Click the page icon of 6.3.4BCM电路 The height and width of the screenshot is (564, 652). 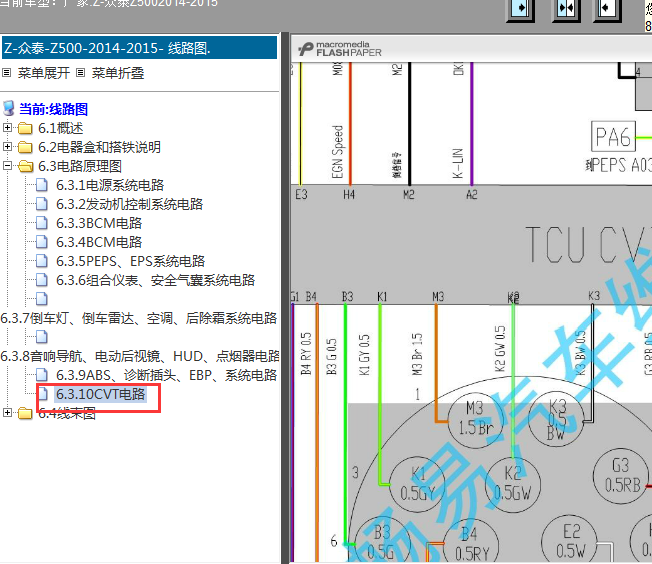[x=42, y=242]
